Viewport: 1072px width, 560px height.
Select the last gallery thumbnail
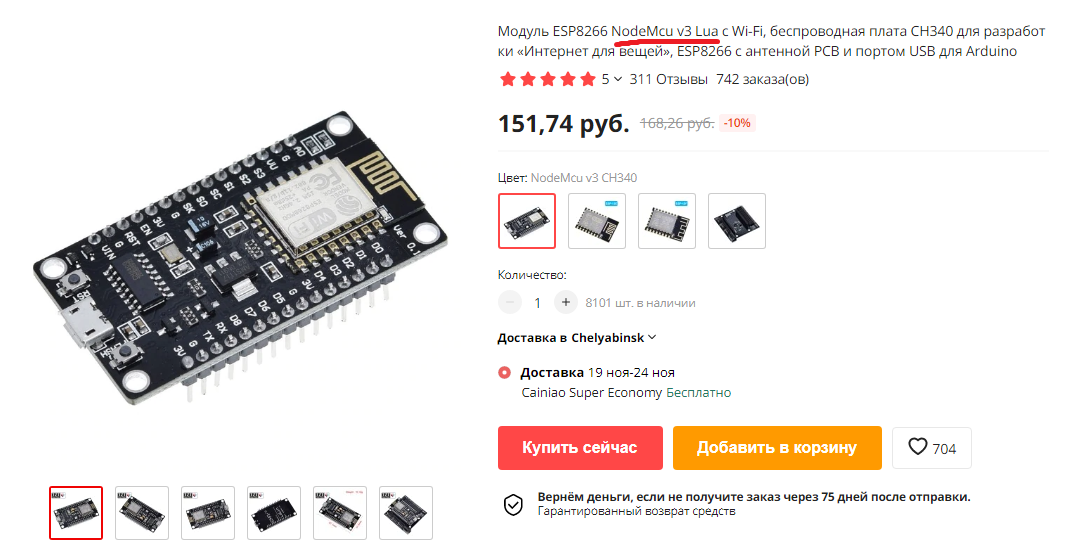405,513
